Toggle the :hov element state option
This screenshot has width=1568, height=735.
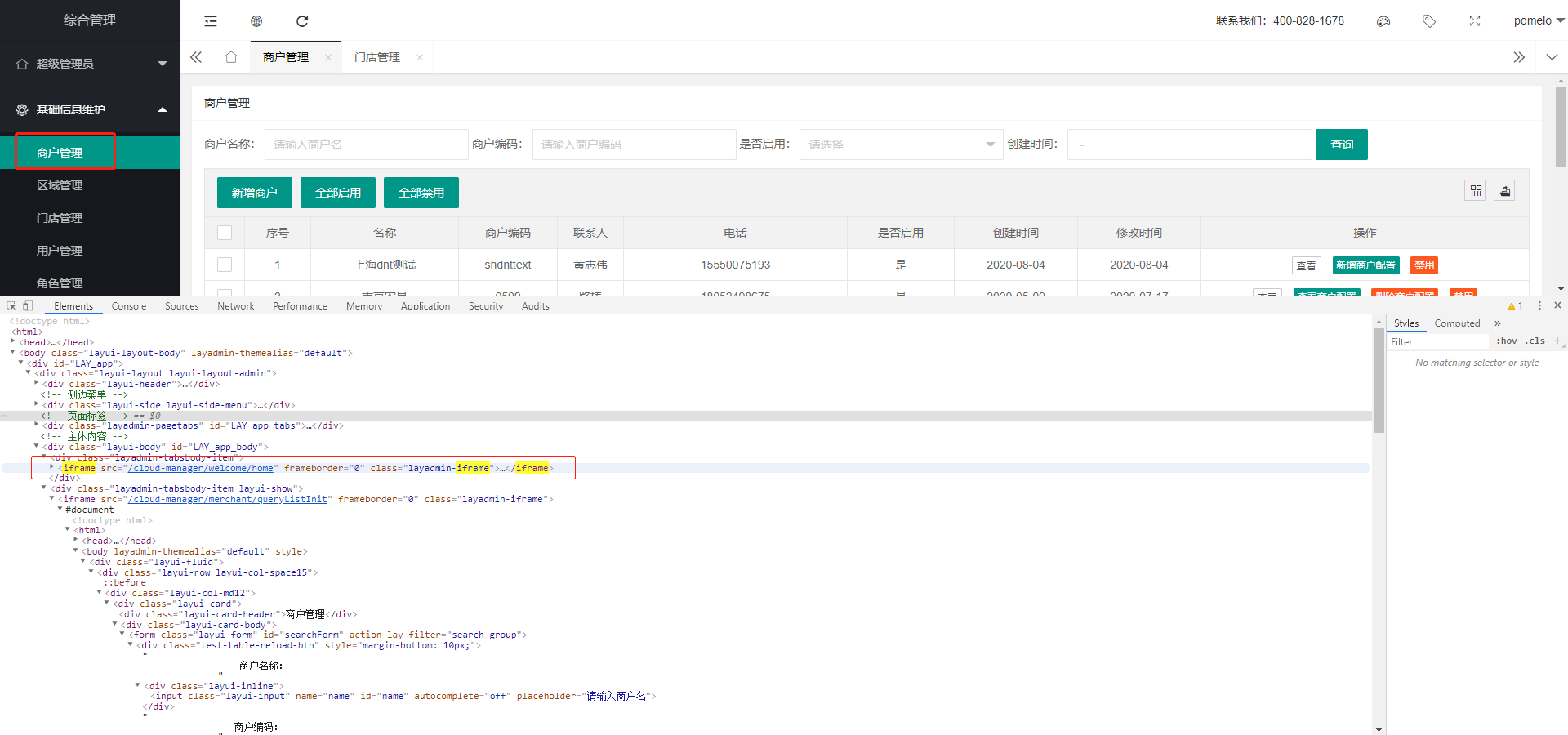(1507, 341)
